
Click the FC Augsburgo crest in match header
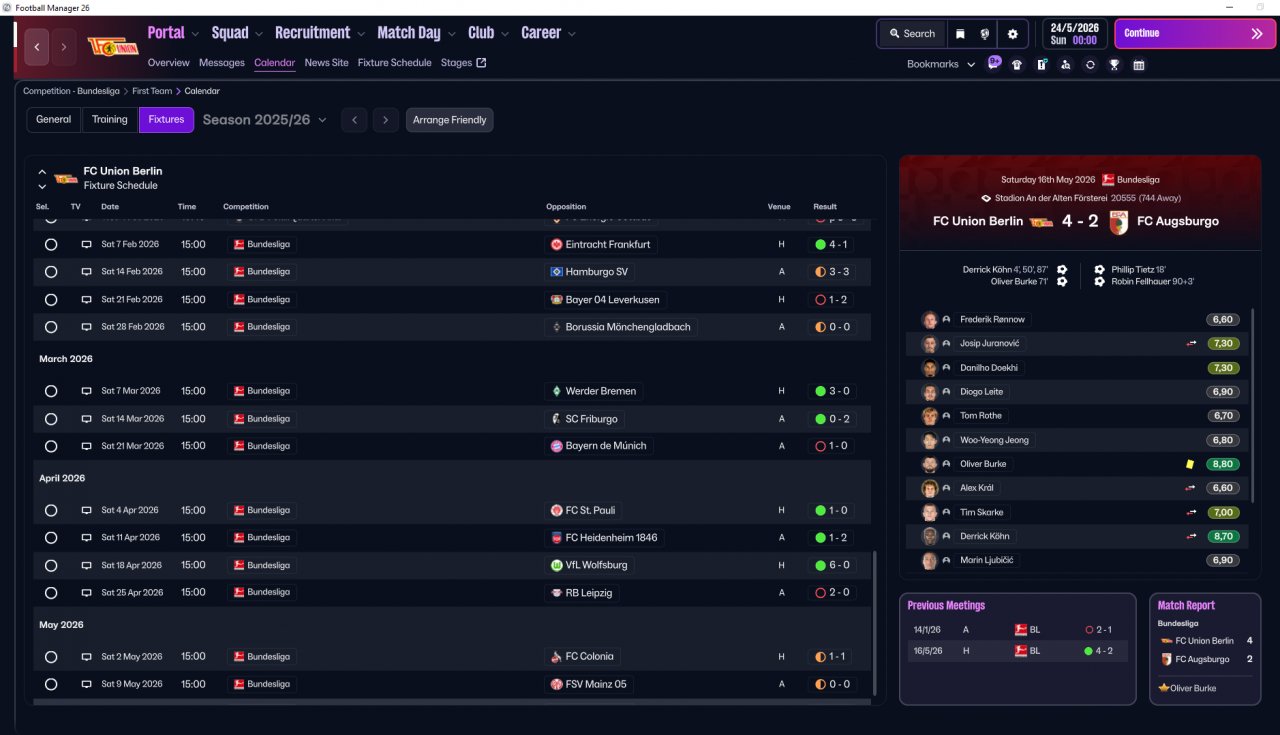[1118, 221]
